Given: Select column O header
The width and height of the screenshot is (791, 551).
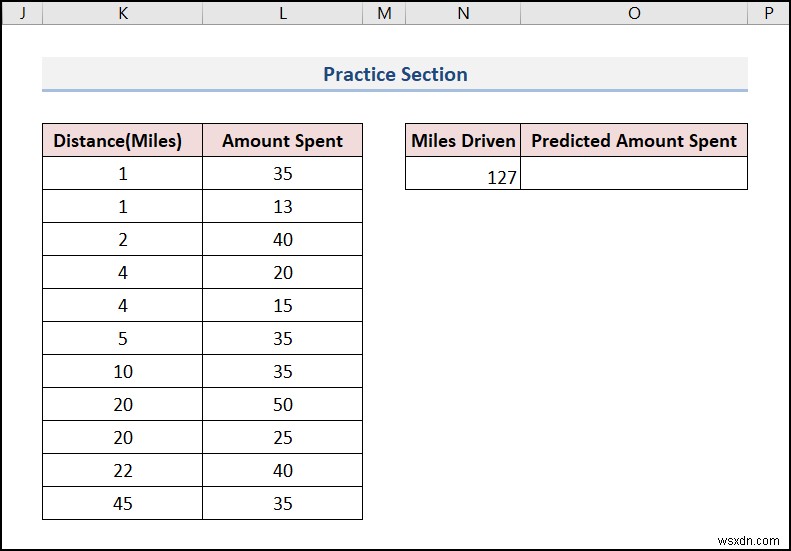Looking at the screenshot, I should 634,13.
